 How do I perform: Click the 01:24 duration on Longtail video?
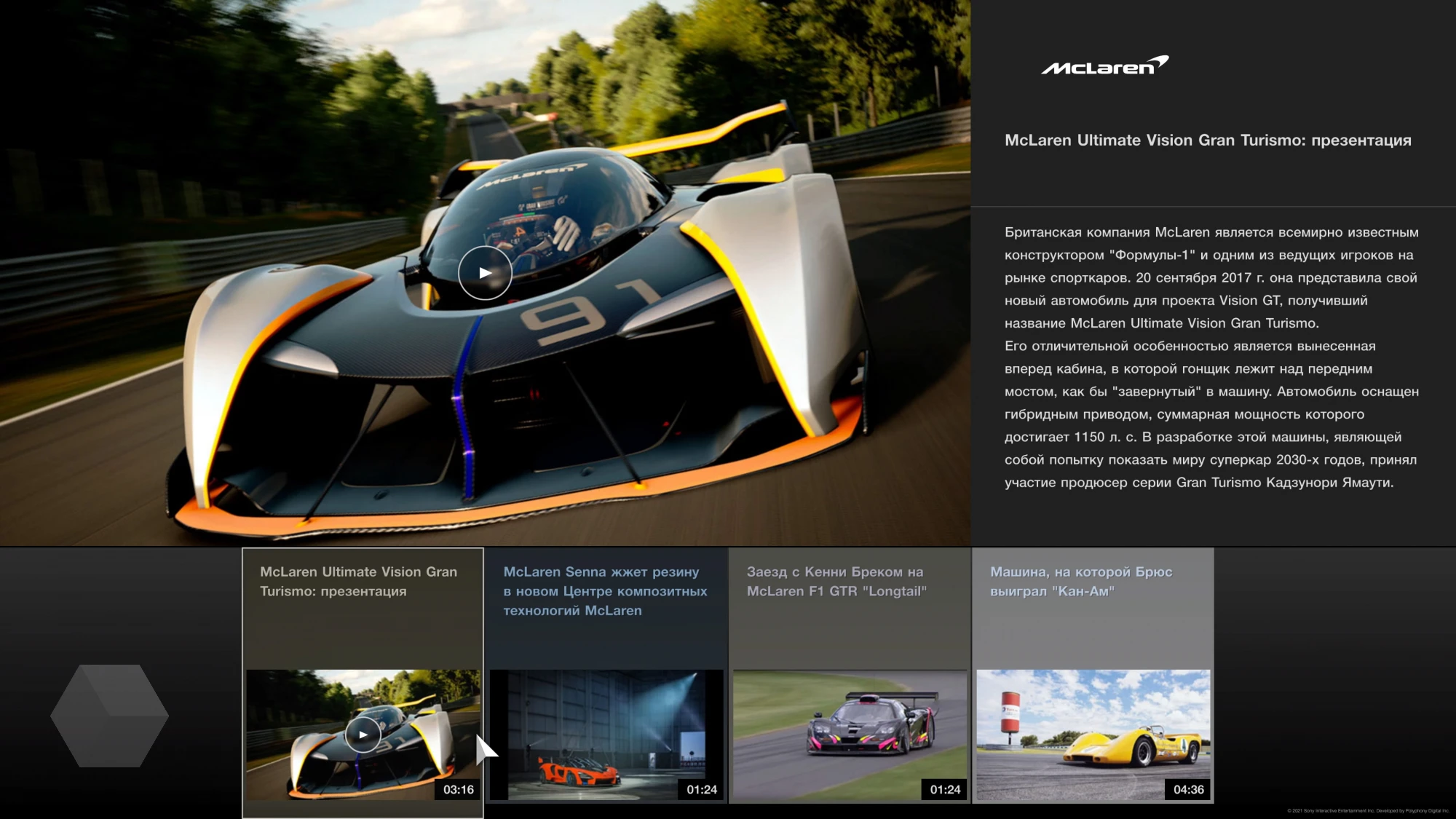point(945,789)
